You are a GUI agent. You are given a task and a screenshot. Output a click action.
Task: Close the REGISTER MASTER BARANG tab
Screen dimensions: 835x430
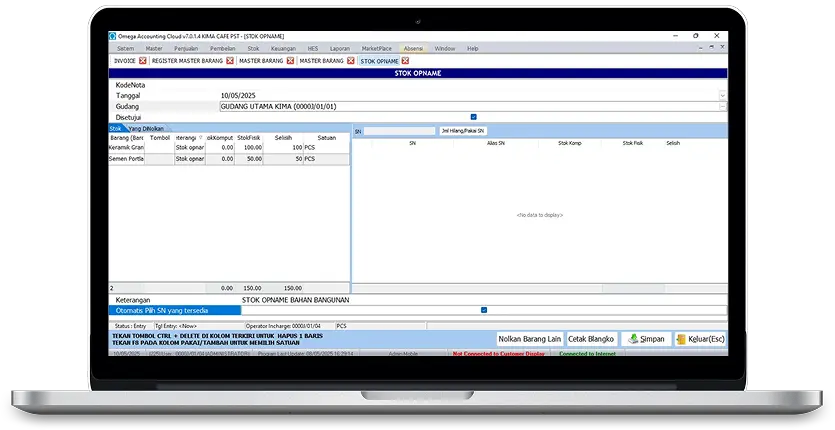[x=230, y=61]
